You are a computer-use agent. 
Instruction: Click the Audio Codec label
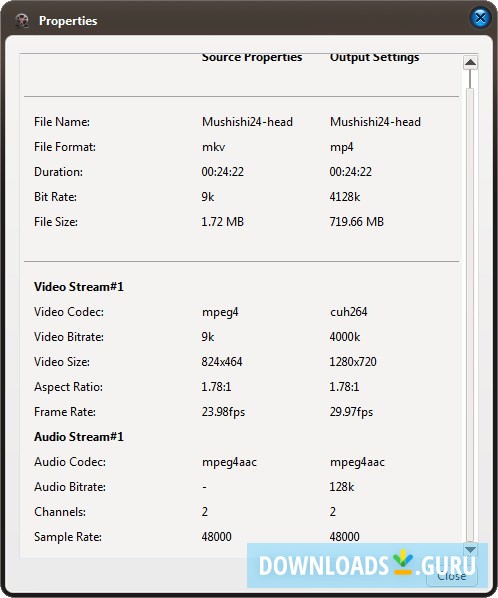70,462
